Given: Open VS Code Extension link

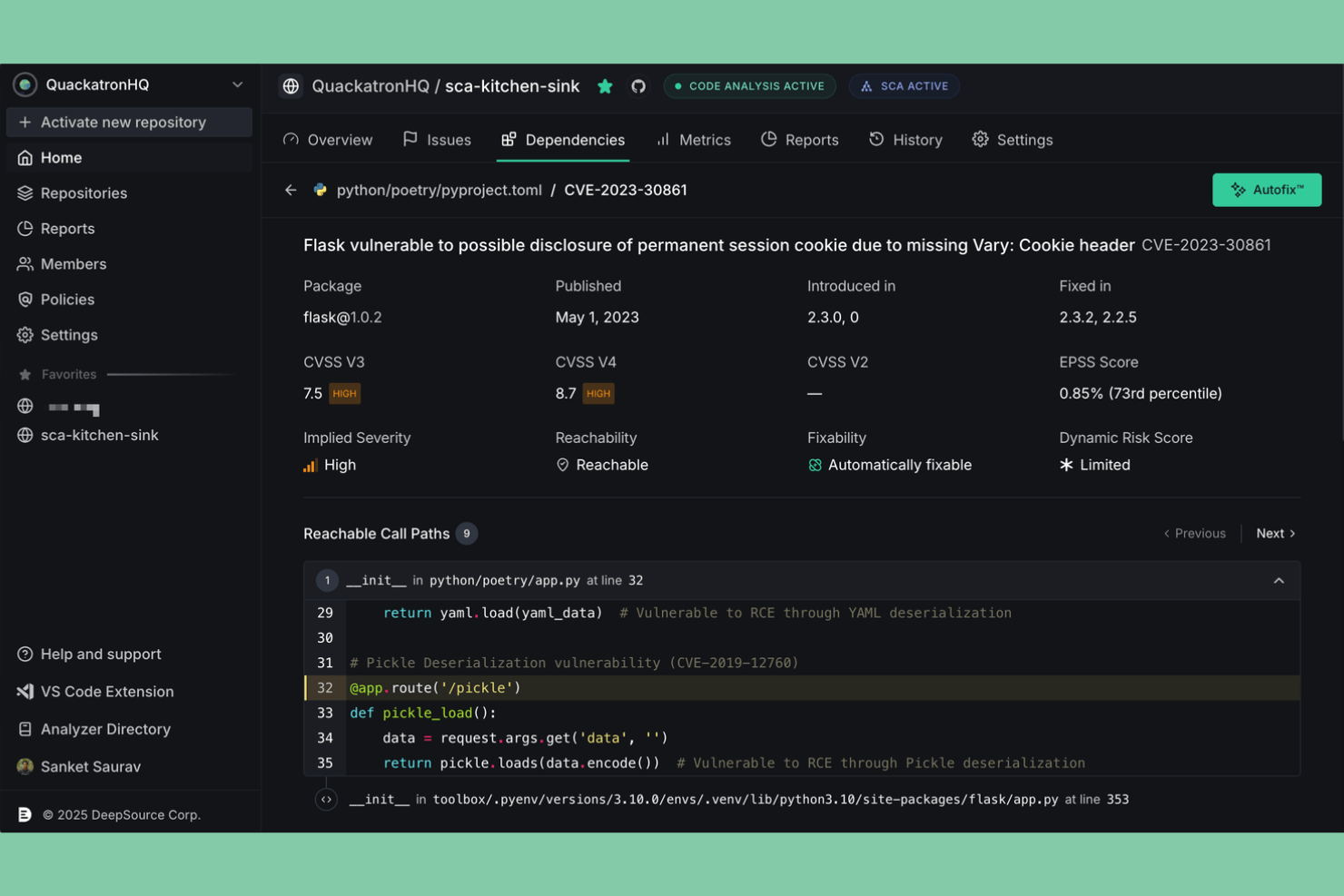Looking at the screenshot, I should [95, 691].
